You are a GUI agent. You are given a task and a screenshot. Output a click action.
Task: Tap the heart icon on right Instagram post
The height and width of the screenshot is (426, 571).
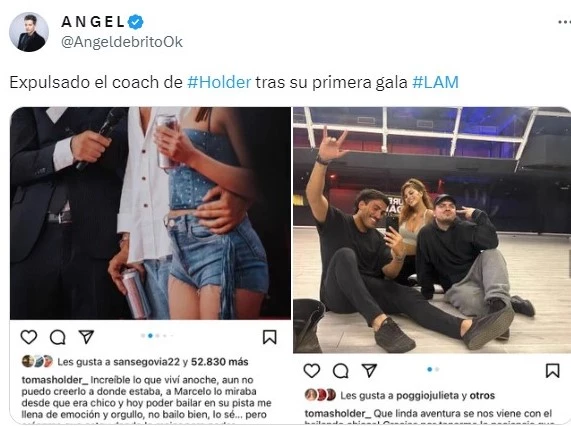(312, 371)
